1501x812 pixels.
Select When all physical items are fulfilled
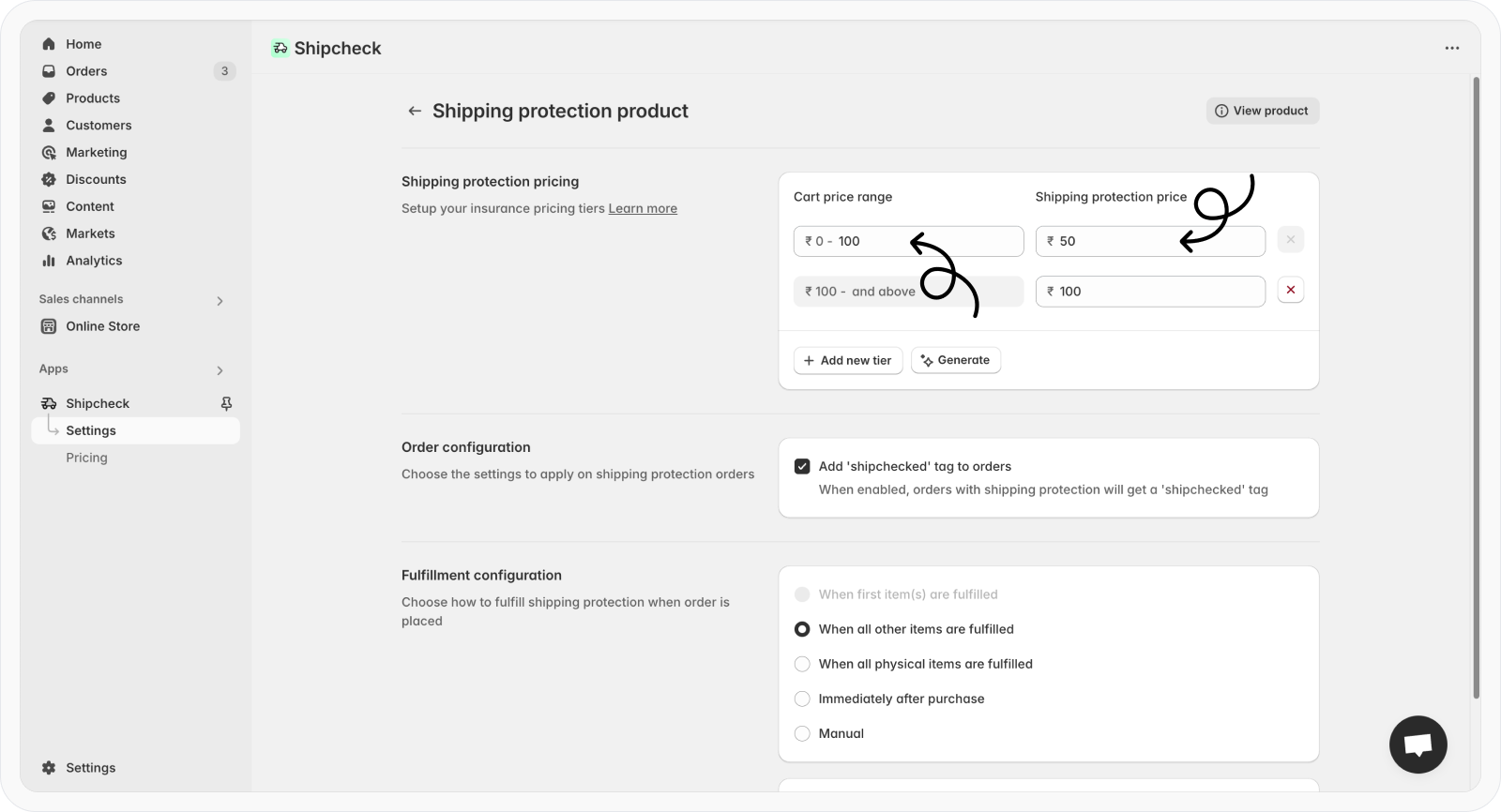802,664
